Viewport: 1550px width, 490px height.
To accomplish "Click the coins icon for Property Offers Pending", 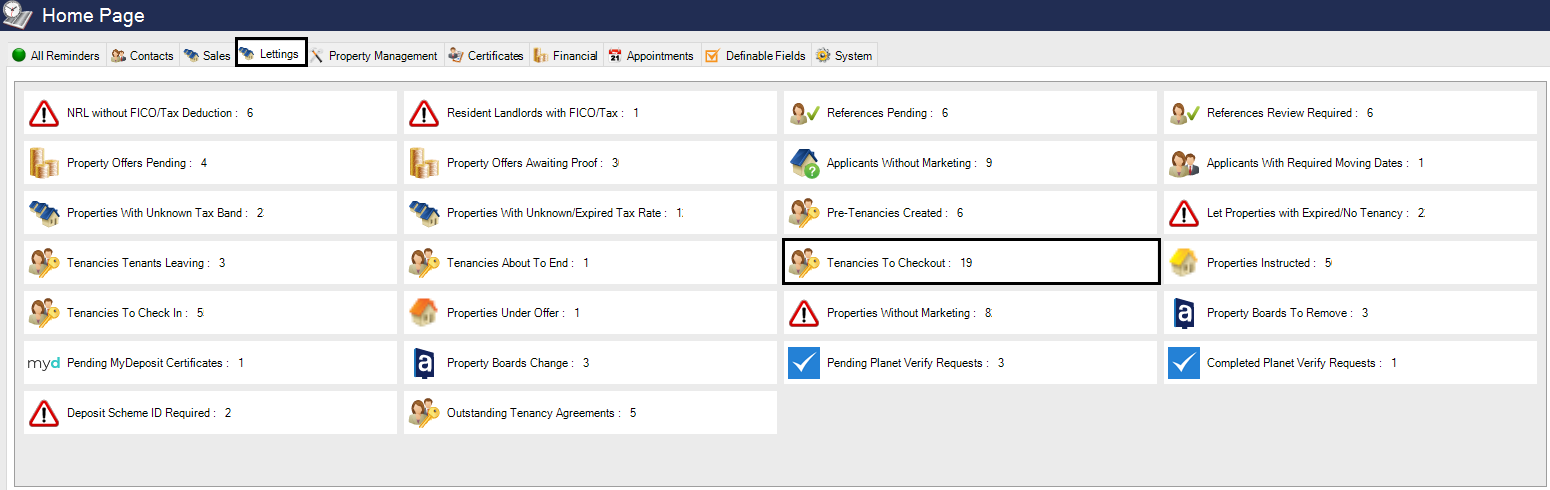I will 44,163.
